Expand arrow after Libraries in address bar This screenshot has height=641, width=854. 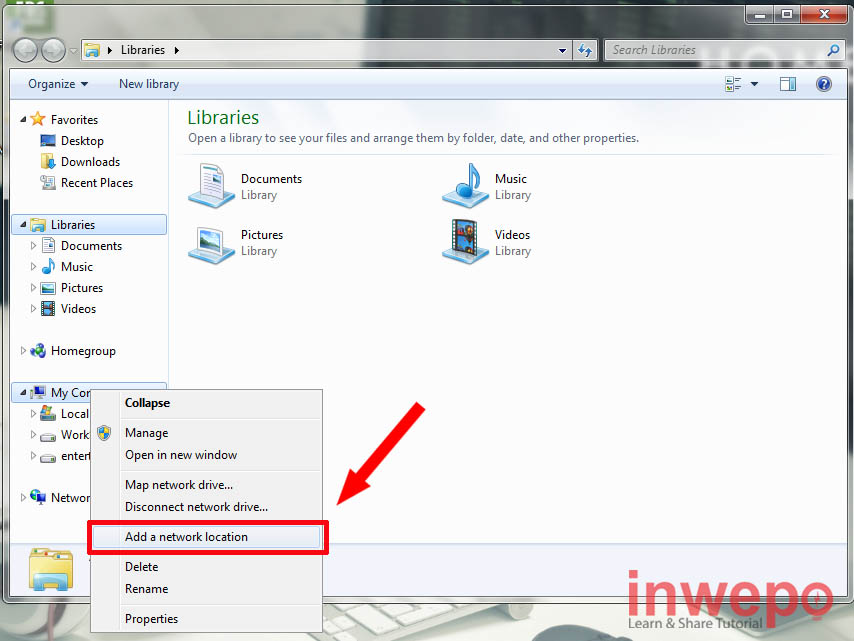coord(176,50)
